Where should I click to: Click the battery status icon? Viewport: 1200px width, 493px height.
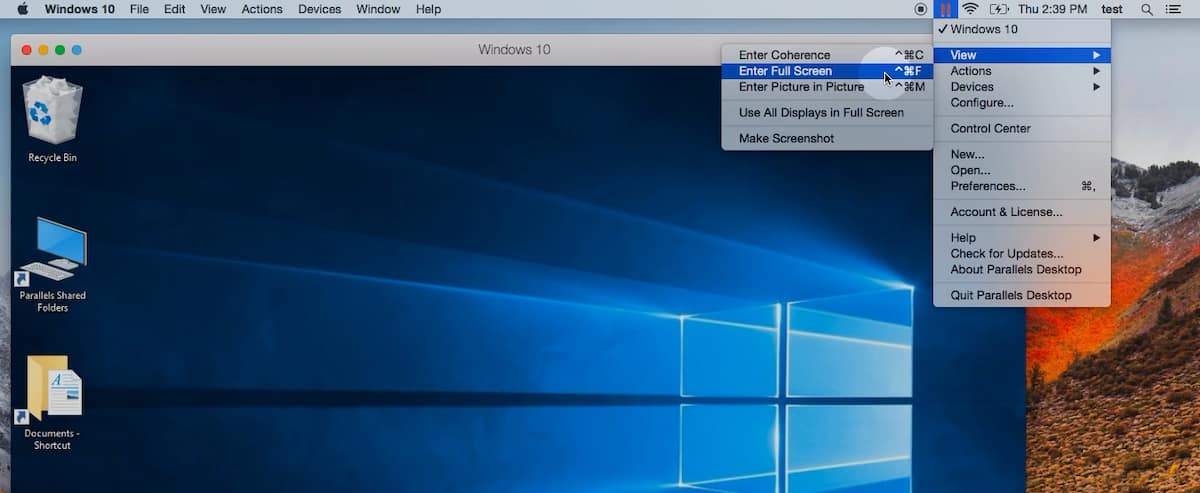999,9
